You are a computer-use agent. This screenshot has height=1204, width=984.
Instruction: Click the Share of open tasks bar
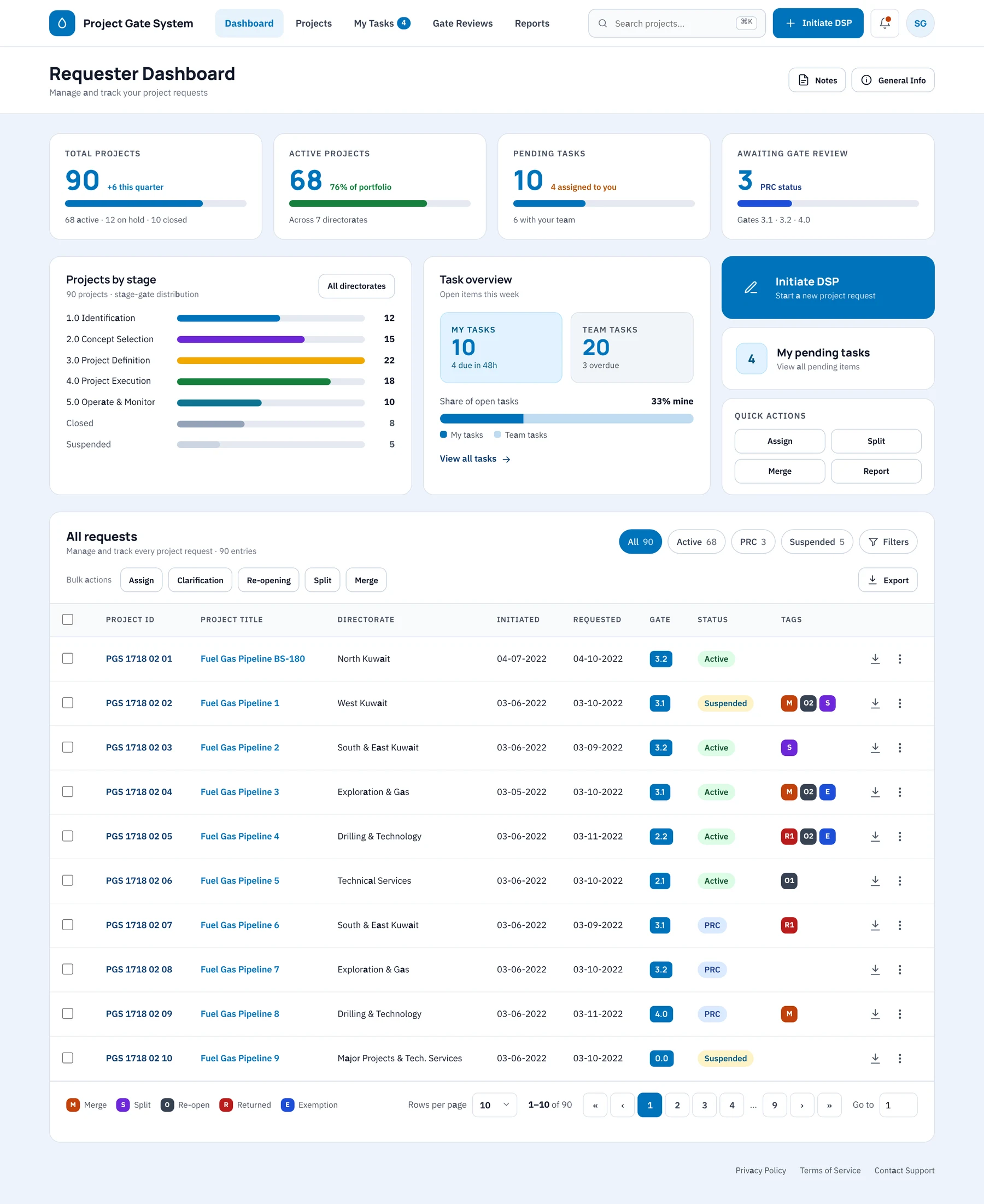tap(566, 418)
